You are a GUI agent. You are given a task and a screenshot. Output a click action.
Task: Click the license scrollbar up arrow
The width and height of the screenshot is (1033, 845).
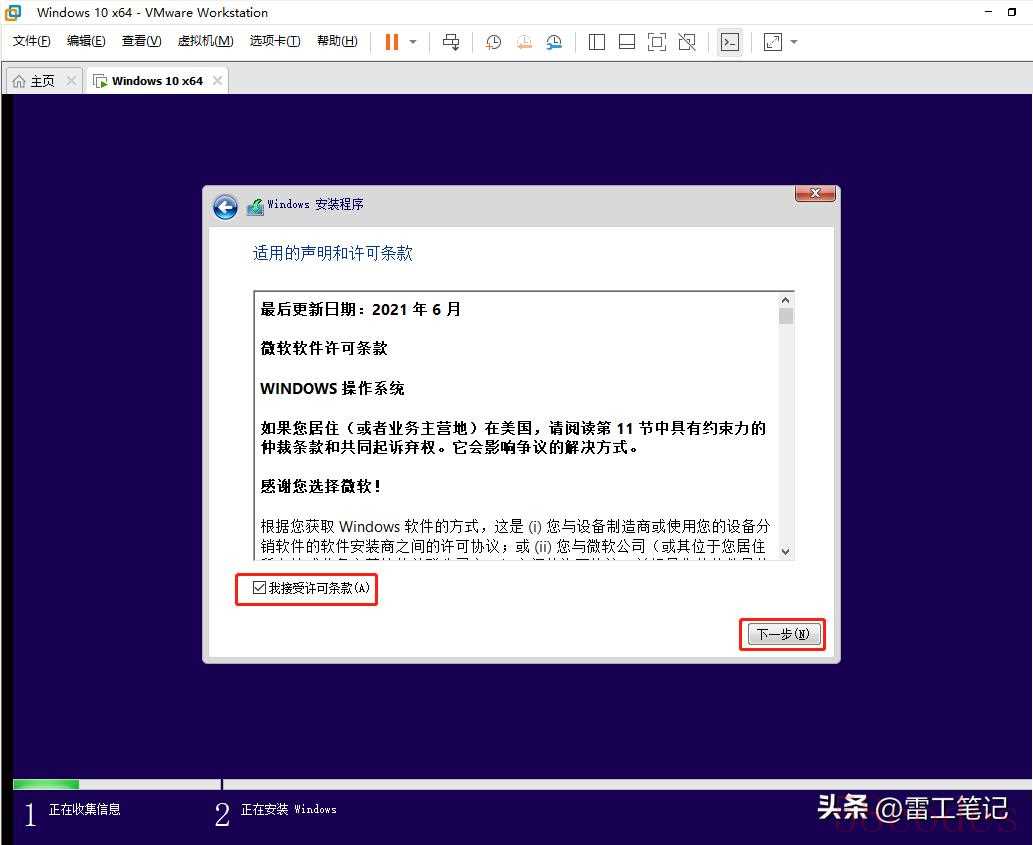tap(785, 300)
